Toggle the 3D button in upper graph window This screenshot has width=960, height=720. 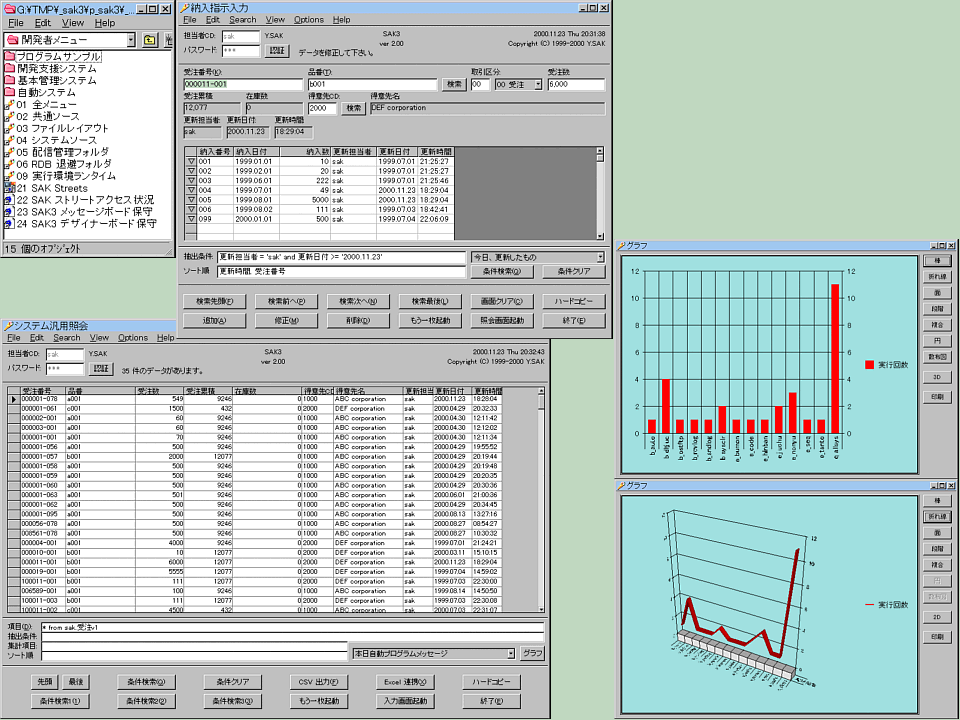pyautogui.click(x=937, y=377)
